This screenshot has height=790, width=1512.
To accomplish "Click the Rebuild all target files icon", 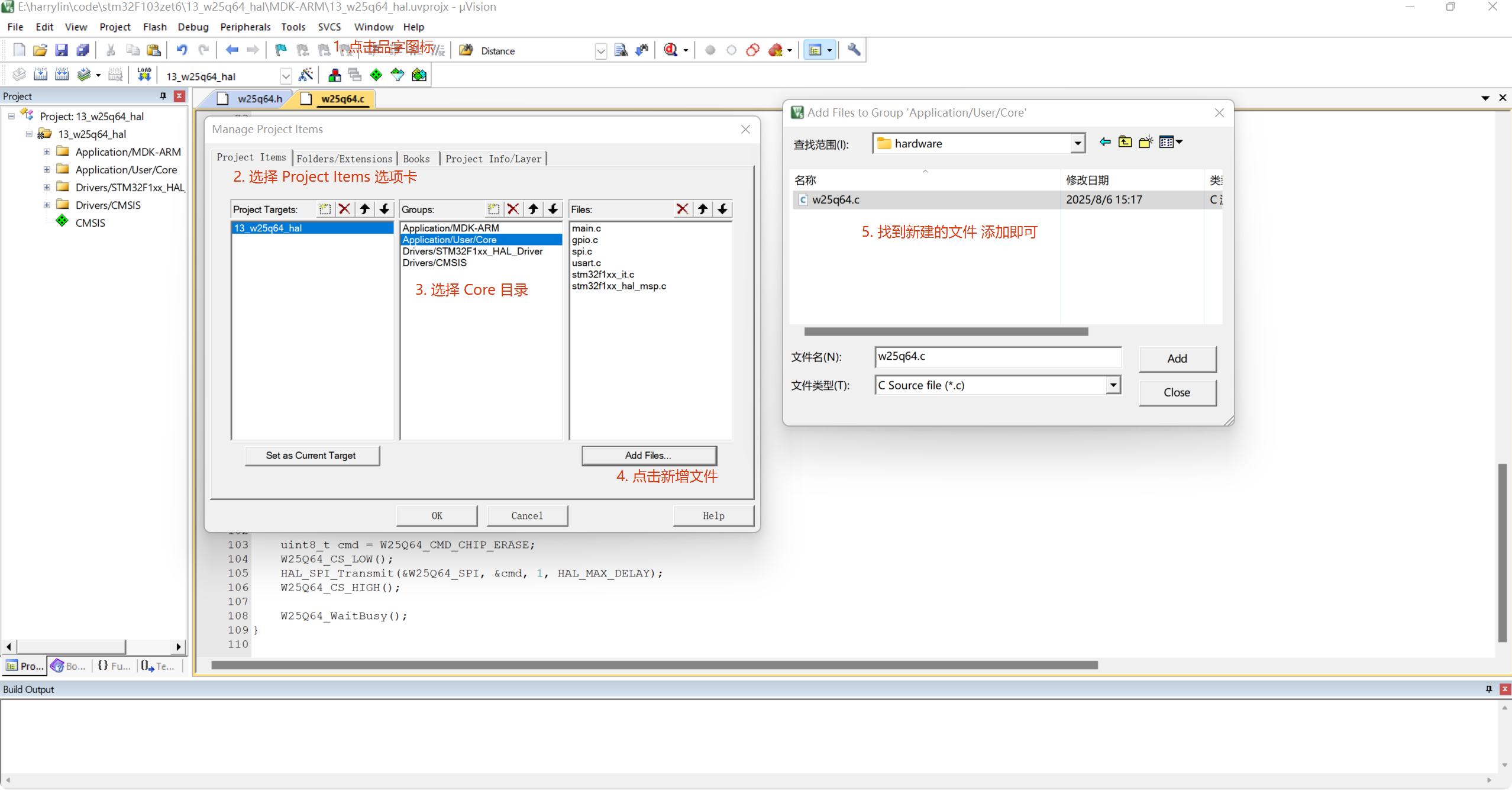I will click(x=62, y=75).
